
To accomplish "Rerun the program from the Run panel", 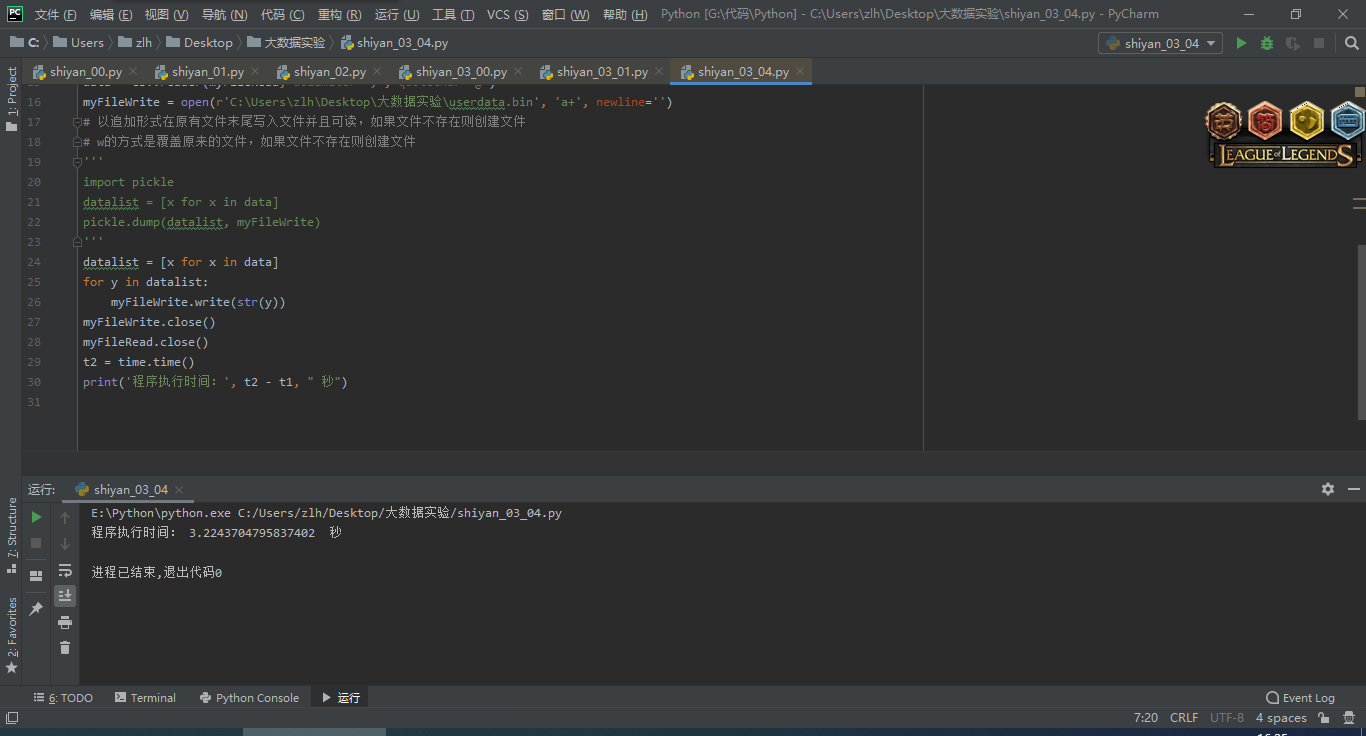I will tap(36, 517).
